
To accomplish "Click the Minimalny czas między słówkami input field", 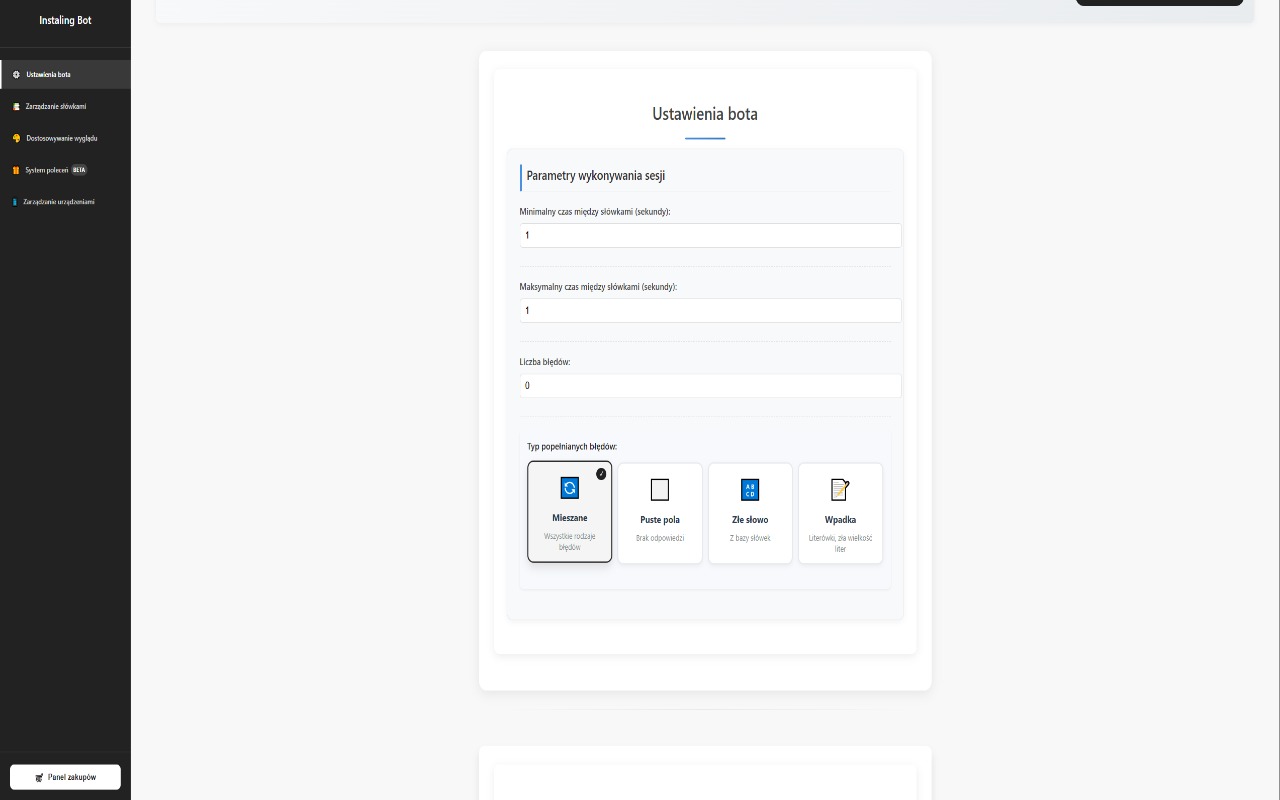I will click(709, 235).
